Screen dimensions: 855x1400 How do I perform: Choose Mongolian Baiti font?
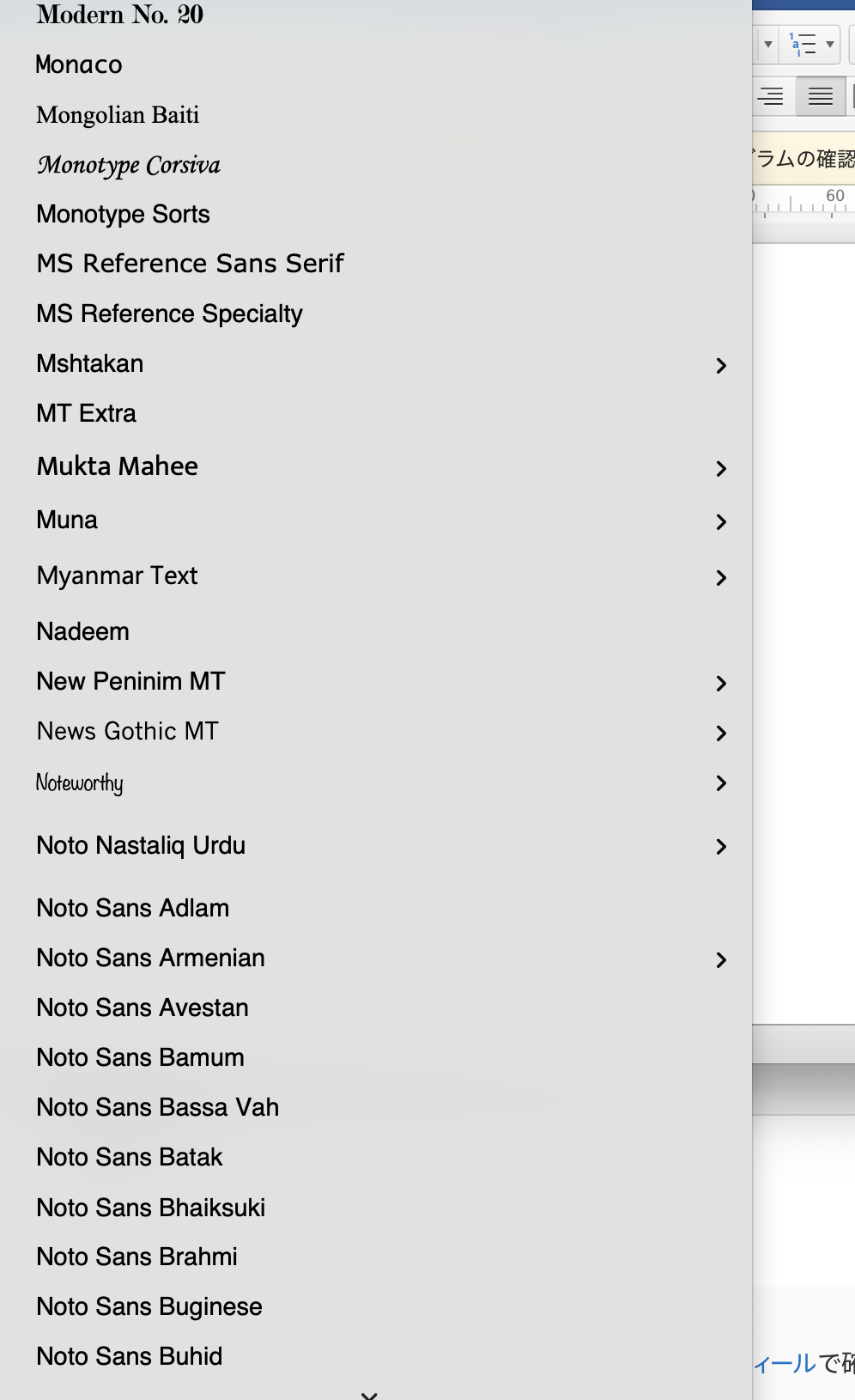pyautogui.click(x=118, y=115)
